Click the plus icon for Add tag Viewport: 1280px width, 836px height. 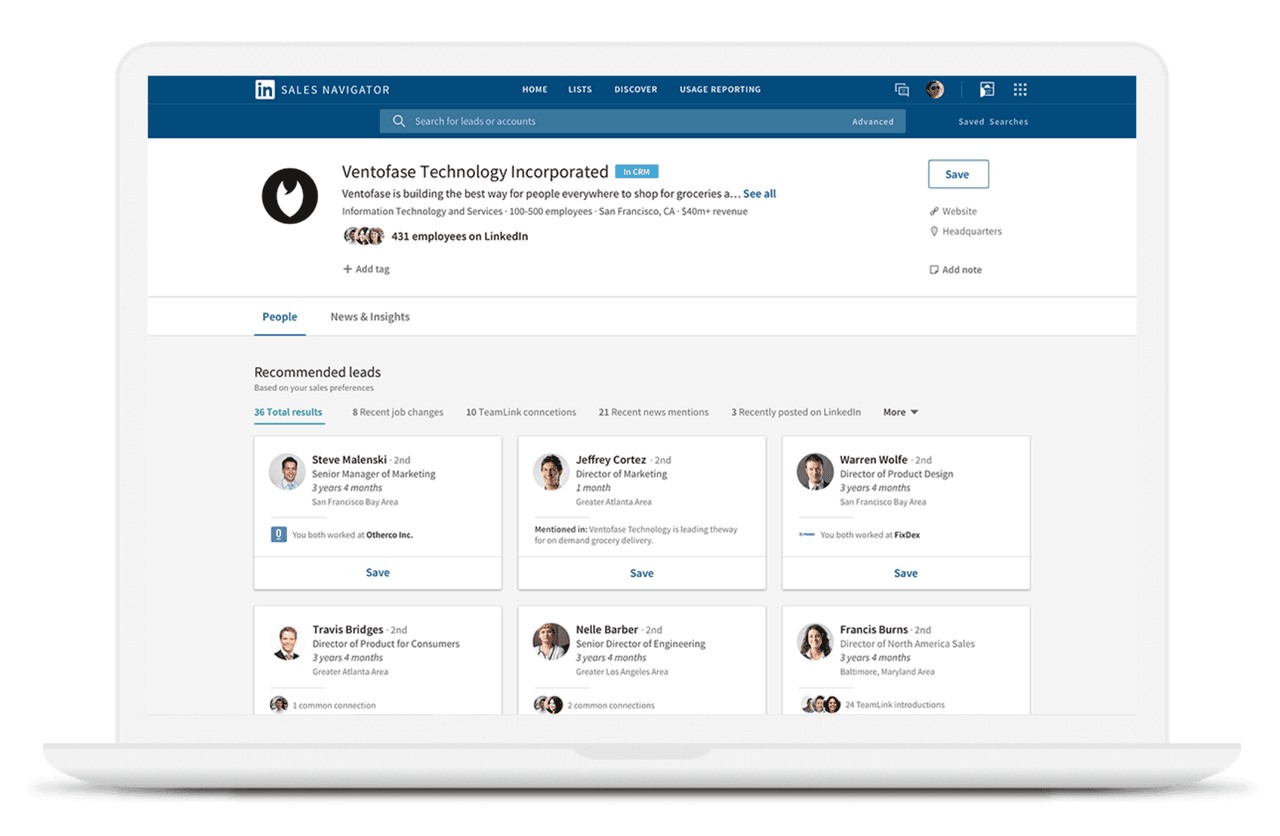tap(347, 269)
